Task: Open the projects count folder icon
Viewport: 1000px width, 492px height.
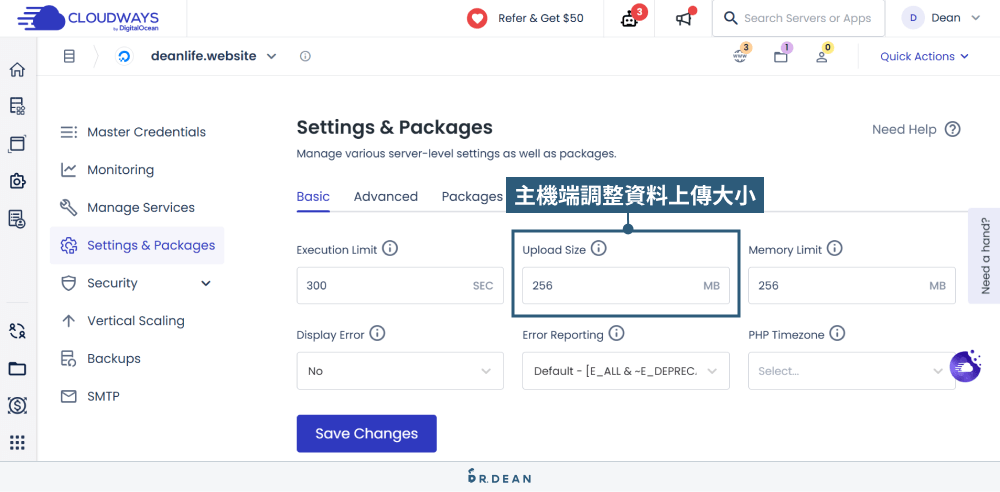Action: 782,55
